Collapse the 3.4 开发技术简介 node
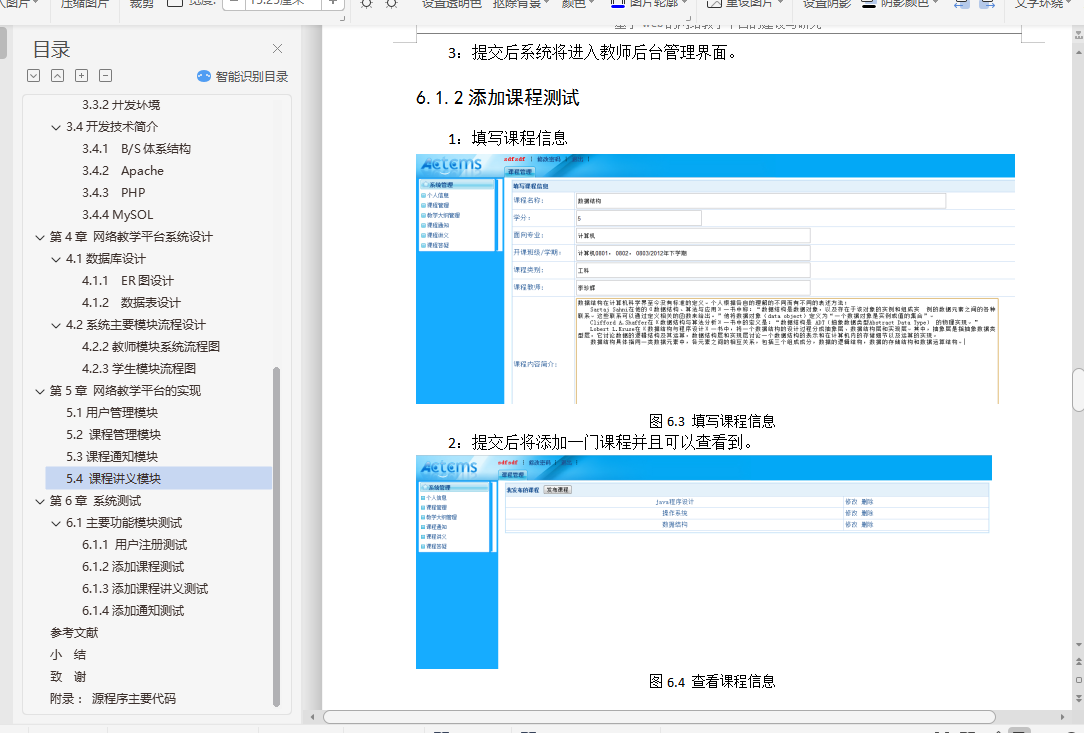Image resolution: width=1084 pixels, height=733 pixels. point(56,127)
